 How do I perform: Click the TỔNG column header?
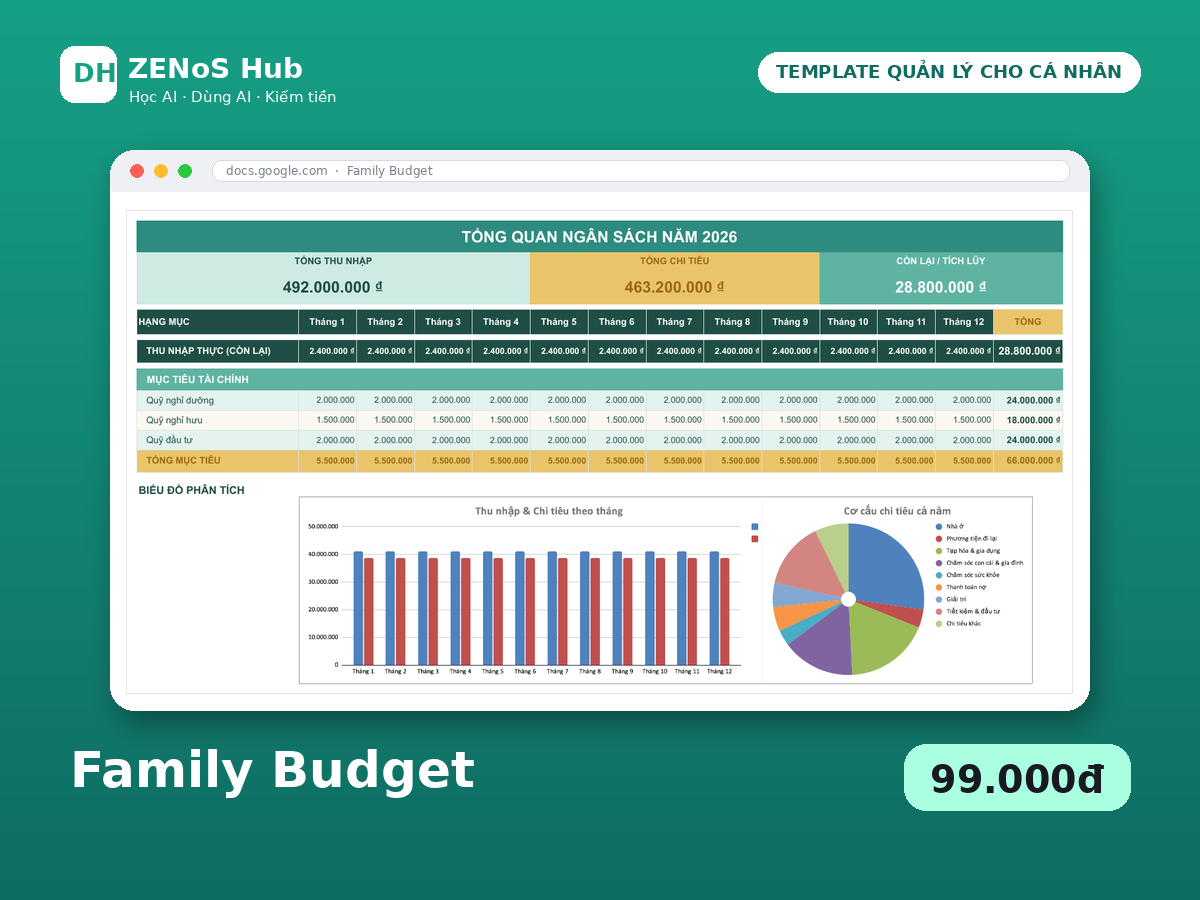(1028, 322)
